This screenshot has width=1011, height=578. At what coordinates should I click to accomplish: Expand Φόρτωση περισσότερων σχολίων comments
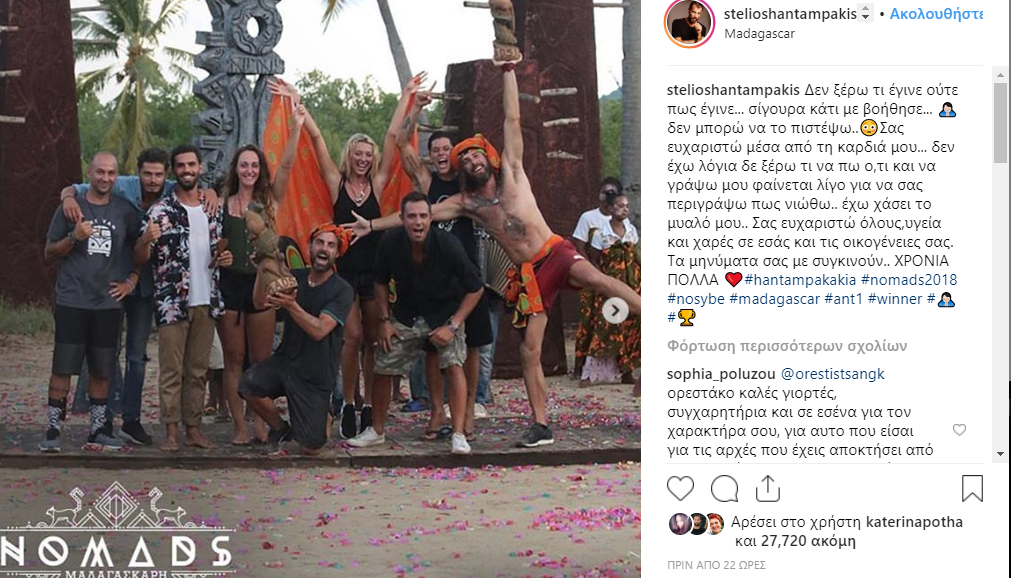pyautogui.click(x=787, y=346)
